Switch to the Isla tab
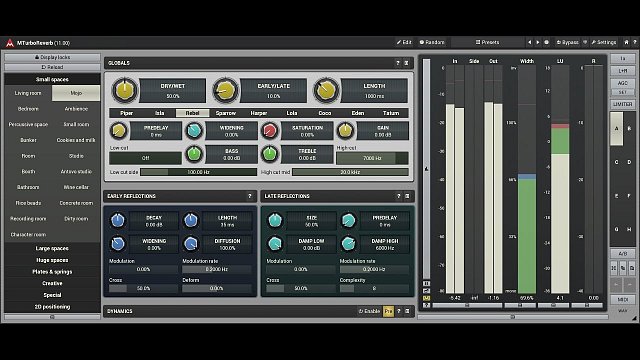This screenshot has height=360, width=640. (x=160, y=113)
